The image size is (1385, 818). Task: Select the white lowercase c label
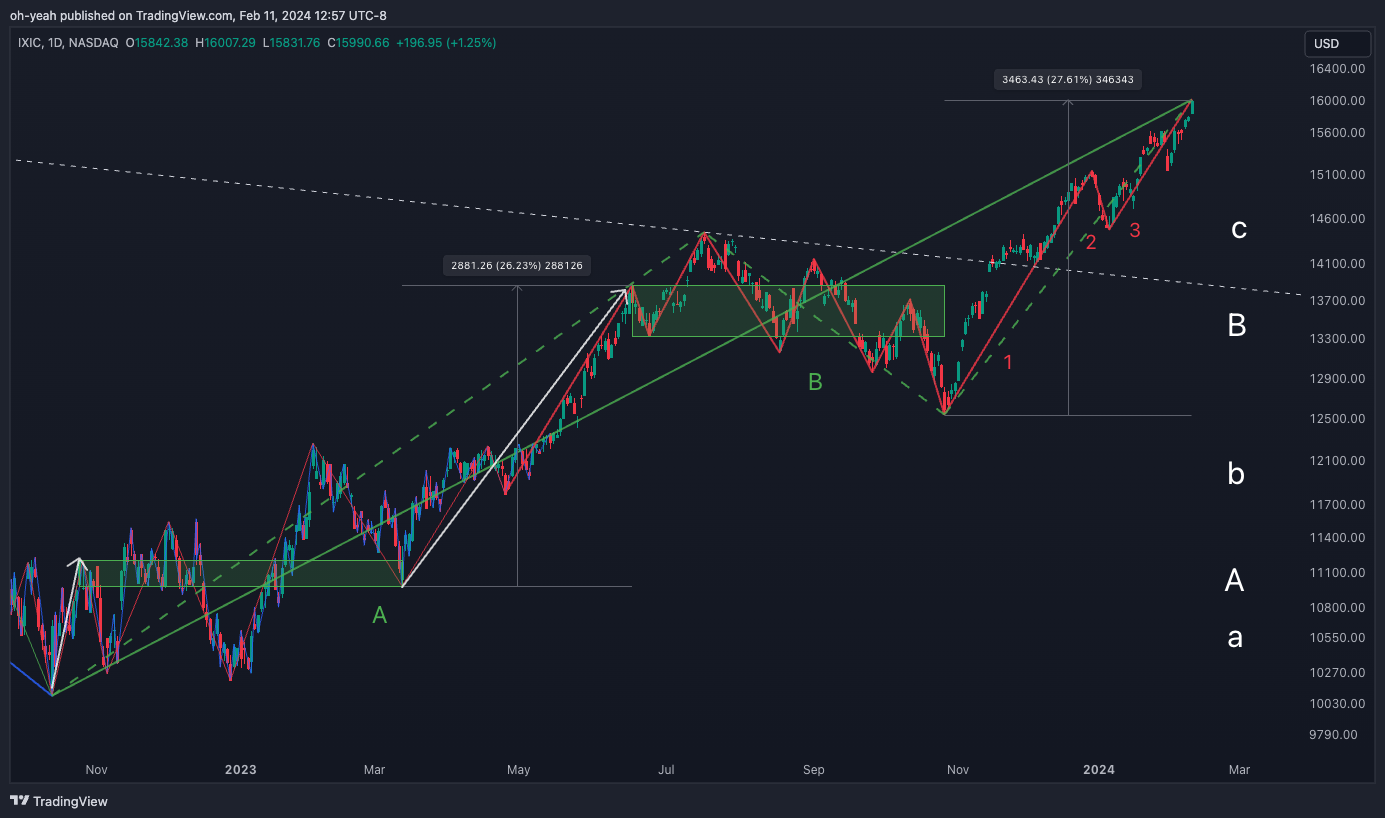tap(1238, 229)
